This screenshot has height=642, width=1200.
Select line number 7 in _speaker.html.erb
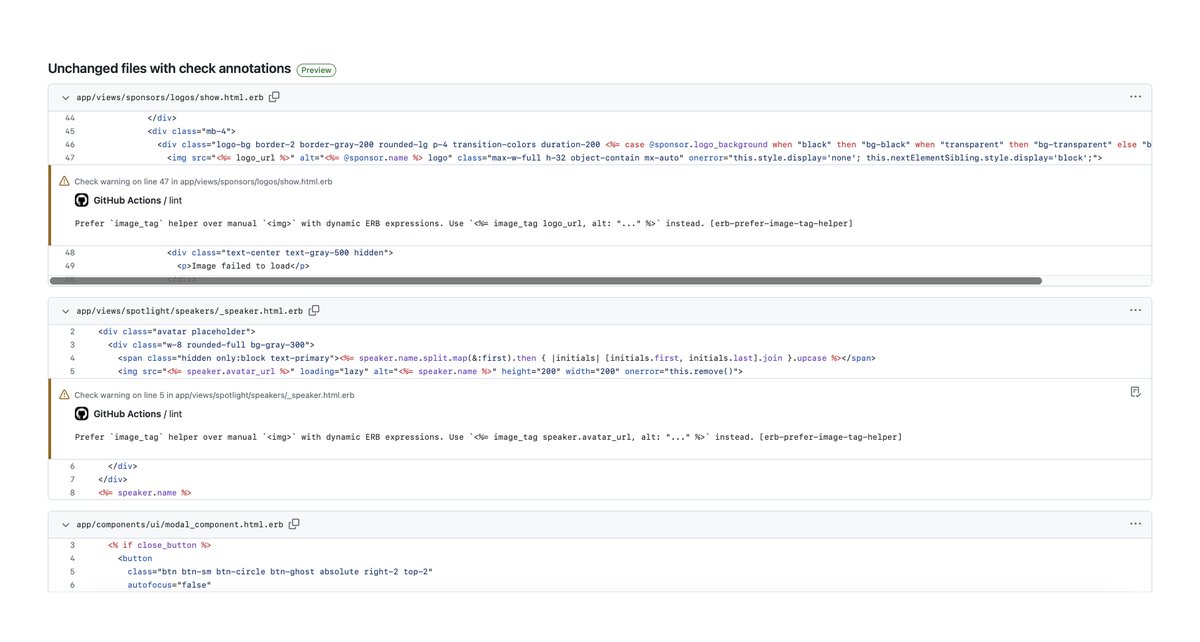click(x=72, y=479)
